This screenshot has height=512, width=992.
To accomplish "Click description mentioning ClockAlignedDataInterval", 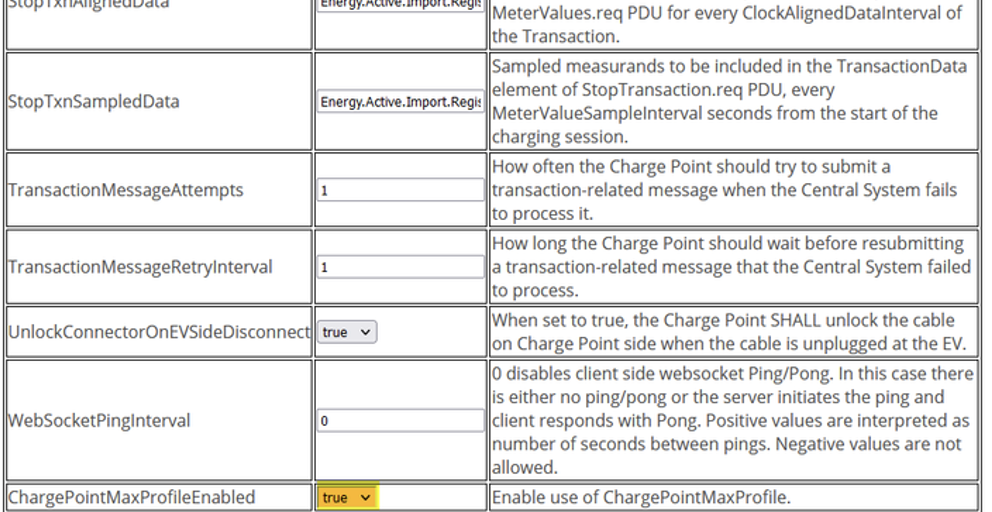I will point(726,24).
